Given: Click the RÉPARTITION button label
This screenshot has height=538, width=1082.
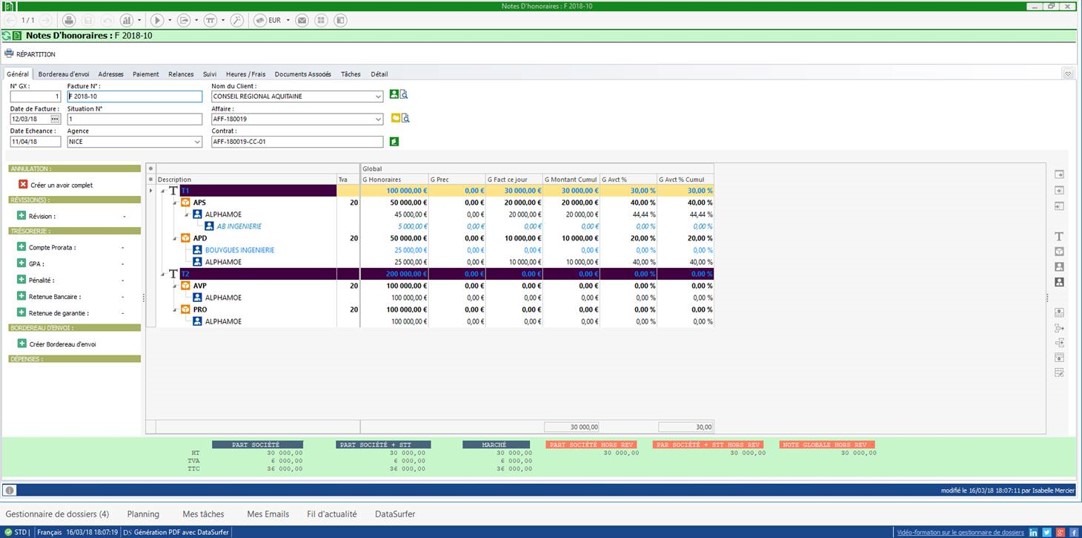Looking at the screenshot, I should (x=36, y=54).
